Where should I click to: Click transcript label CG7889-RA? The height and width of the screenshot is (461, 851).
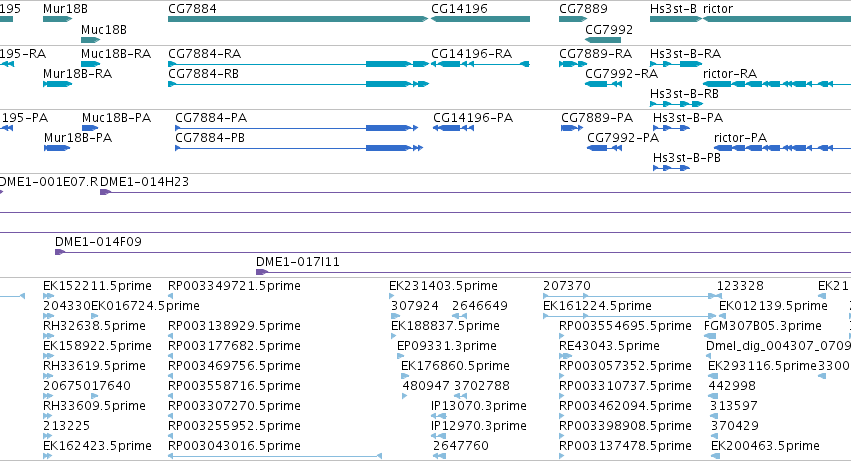pos(595,54)
